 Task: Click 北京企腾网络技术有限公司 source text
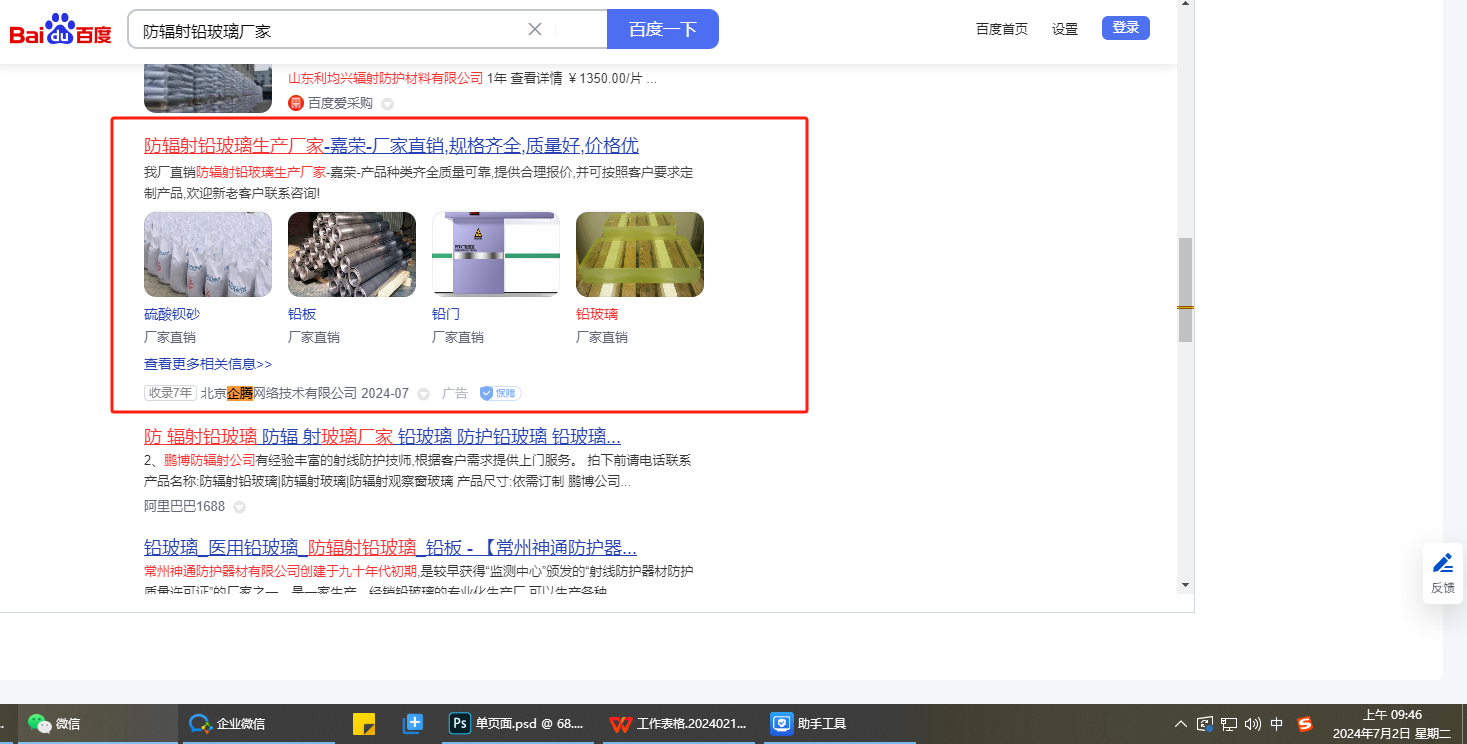[279, 393]
